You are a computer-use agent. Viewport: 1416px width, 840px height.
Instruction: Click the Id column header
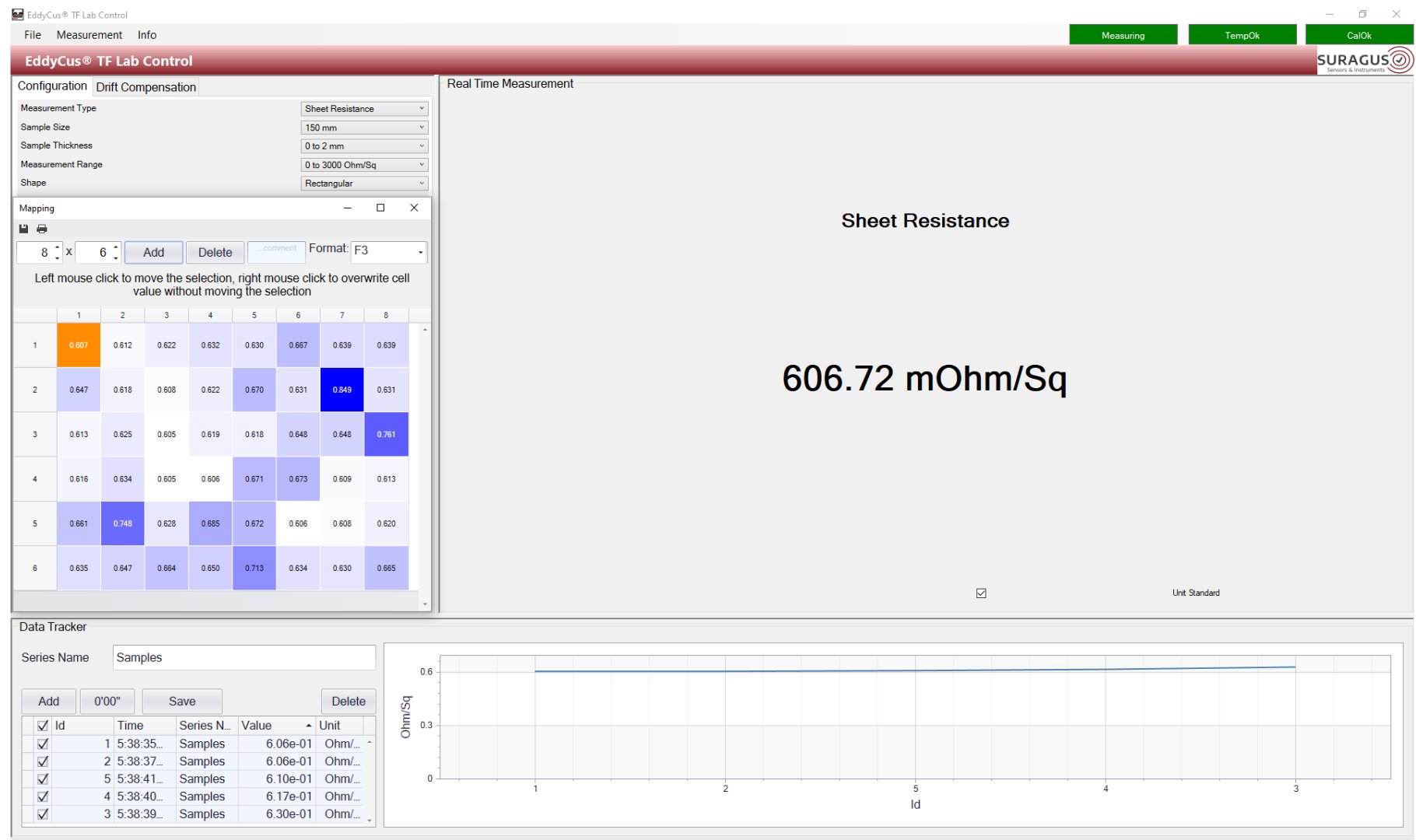tap(82, 726)
